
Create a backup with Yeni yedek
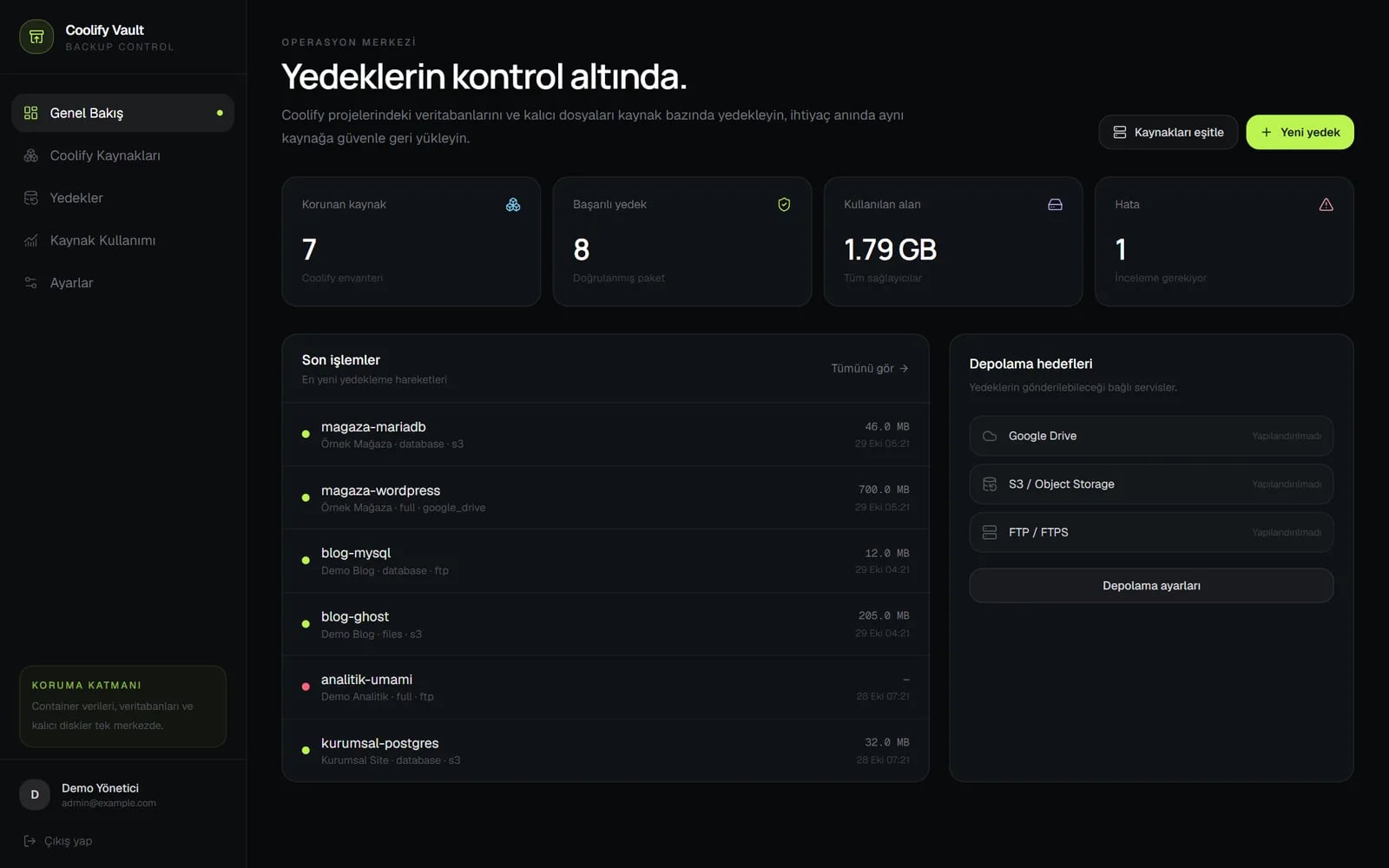click(x=1300, y=132)
